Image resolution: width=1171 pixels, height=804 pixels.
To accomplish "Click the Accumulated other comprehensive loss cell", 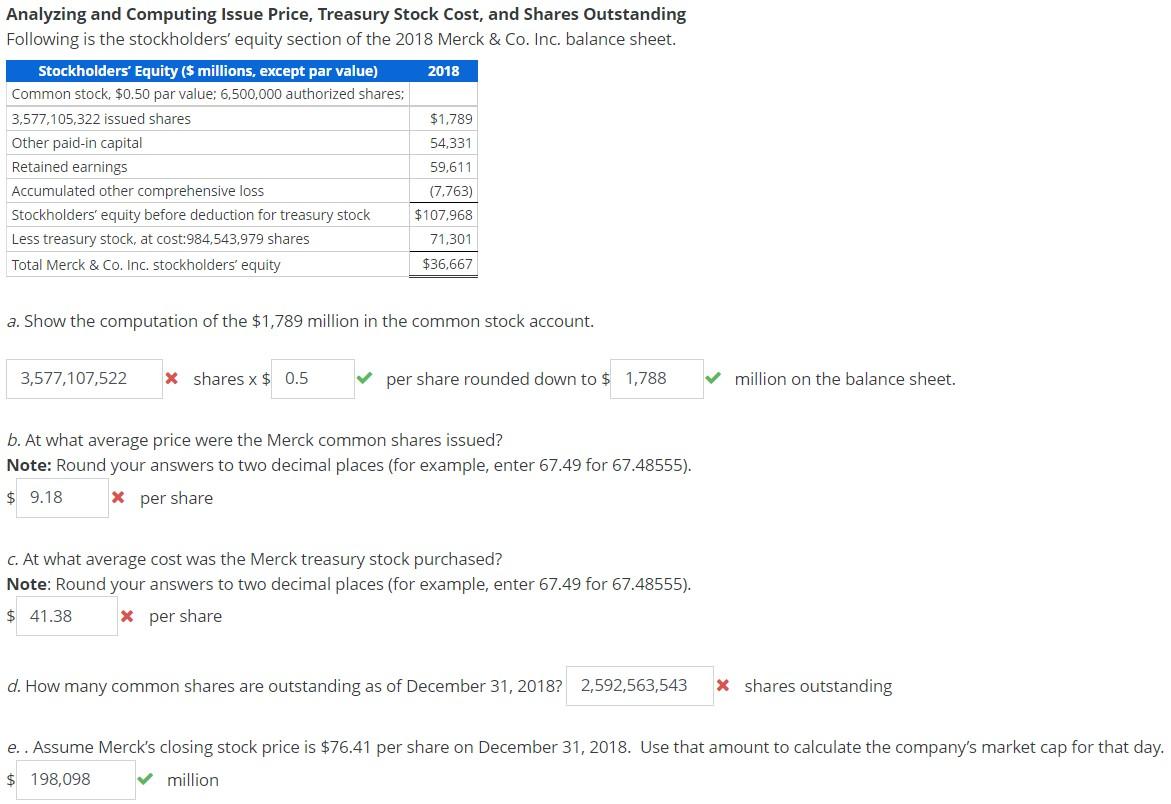I will (136, 190).
